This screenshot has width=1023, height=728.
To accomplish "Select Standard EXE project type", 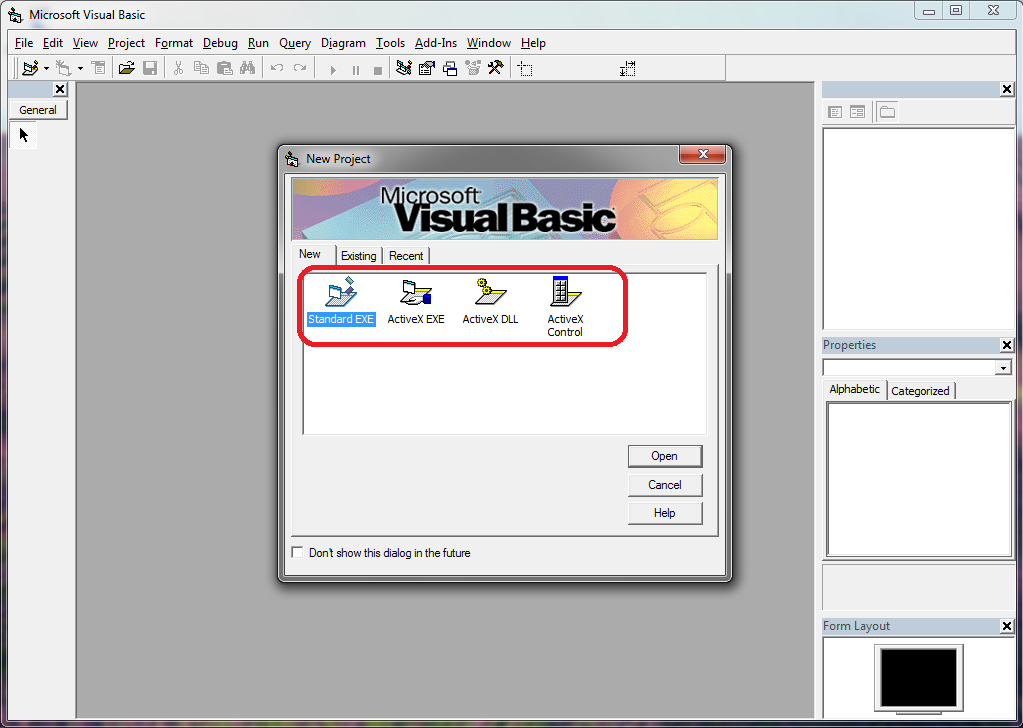I will tap(341, 301).
